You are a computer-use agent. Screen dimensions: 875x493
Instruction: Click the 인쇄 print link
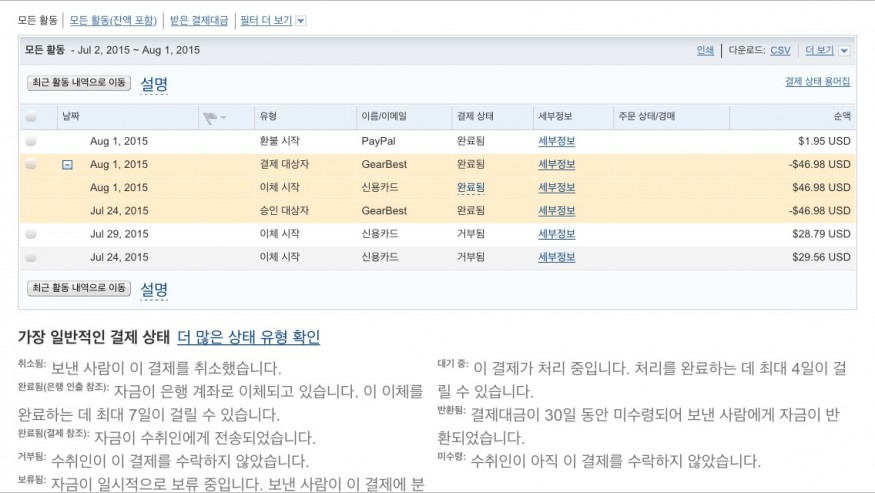click(x=705, y=50)
